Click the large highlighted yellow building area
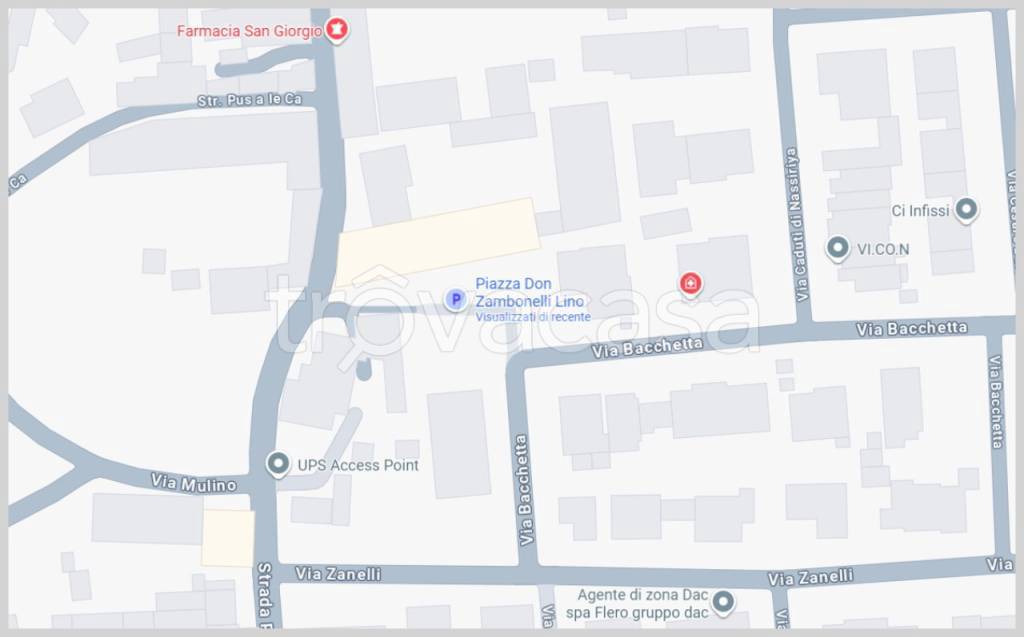 tap(437, 242)
